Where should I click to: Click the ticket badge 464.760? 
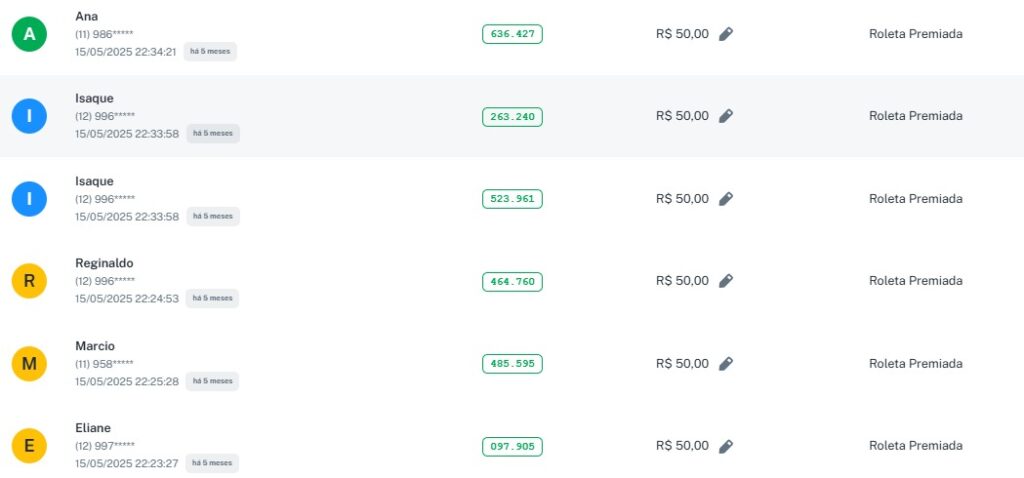[x=512, y=282]
